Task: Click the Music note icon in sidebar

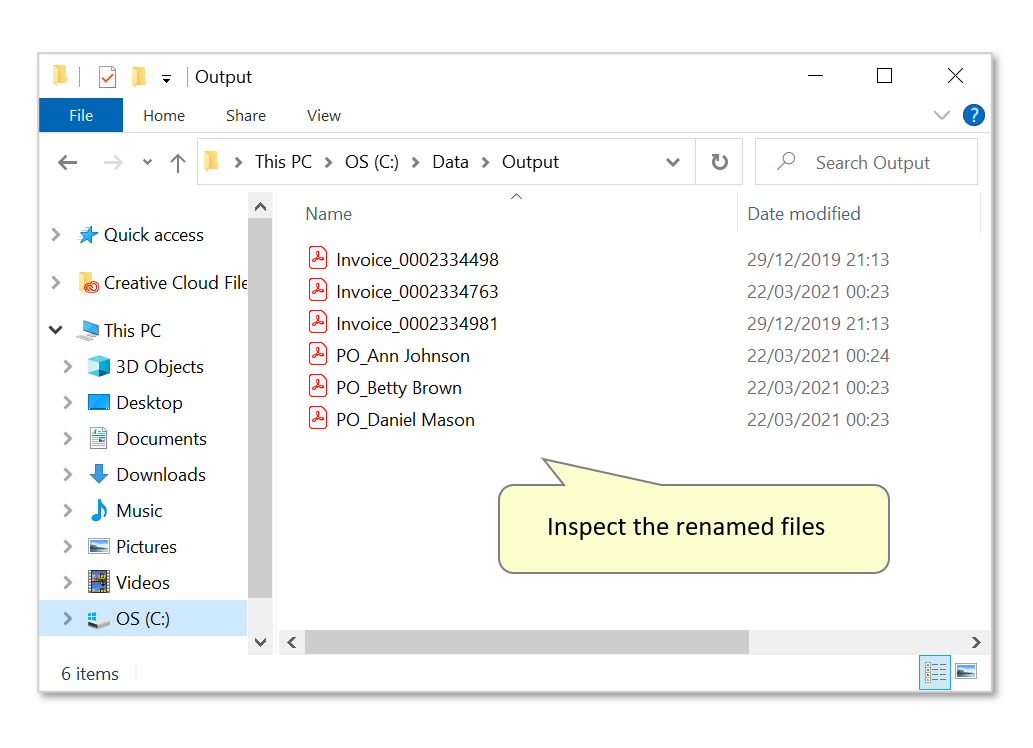Action: [99, 510]
